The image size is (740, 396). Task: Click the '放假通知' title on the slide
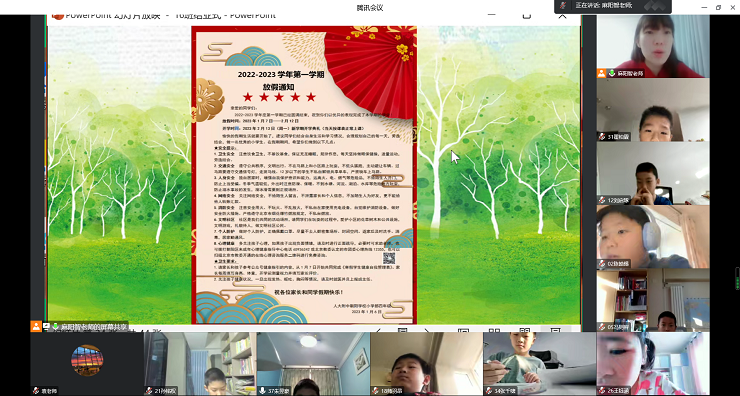[x=279, y=87]
